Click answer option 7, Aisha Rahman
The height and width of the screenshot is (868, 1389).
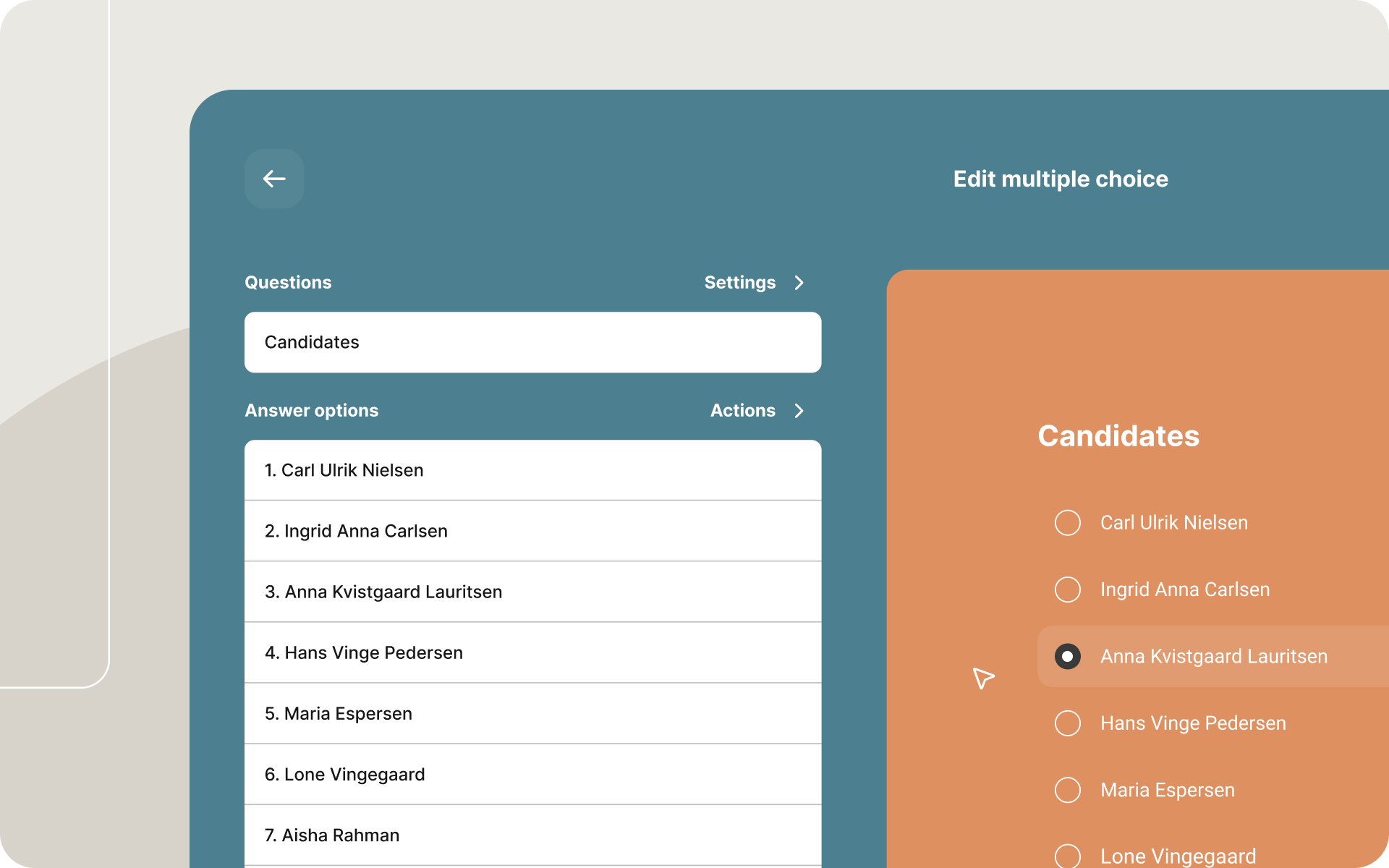tap(532, 835)
